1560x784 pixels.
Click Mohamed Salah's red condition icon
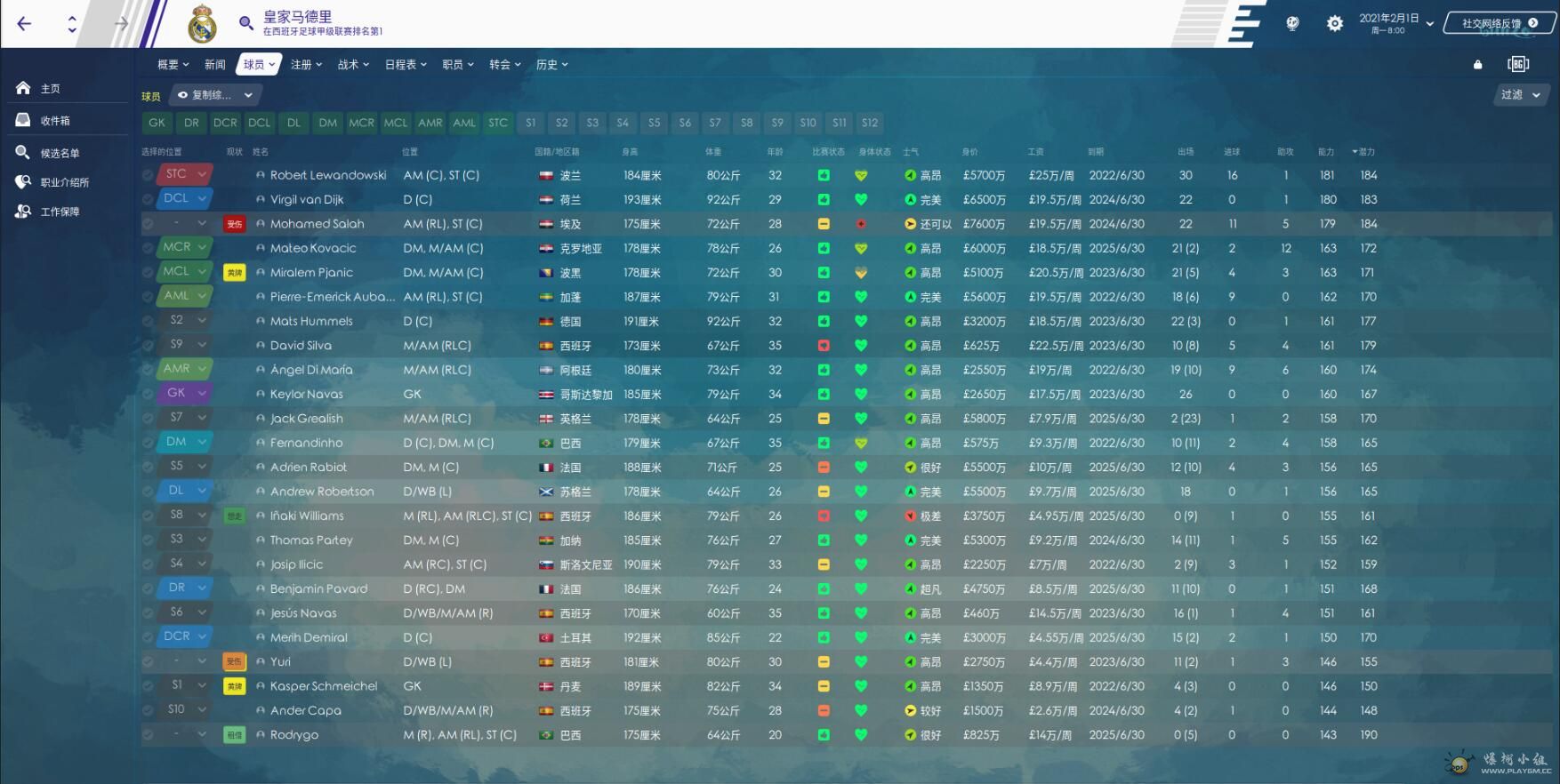(861, 224)
